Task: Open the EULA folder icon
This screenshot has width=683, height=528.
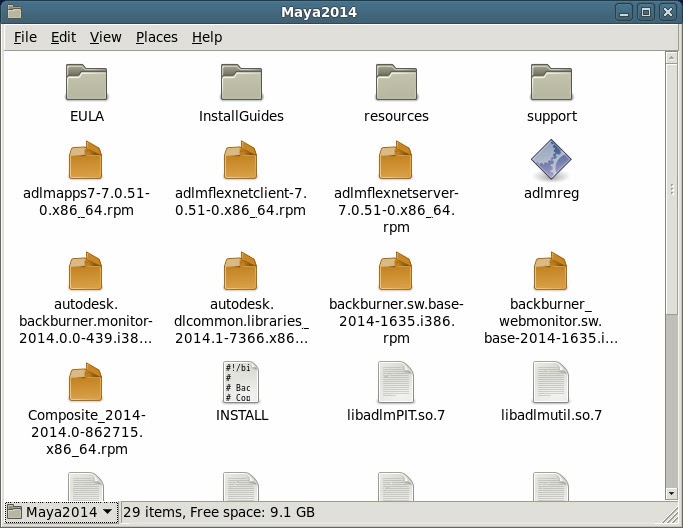Action: click(86, 82)
